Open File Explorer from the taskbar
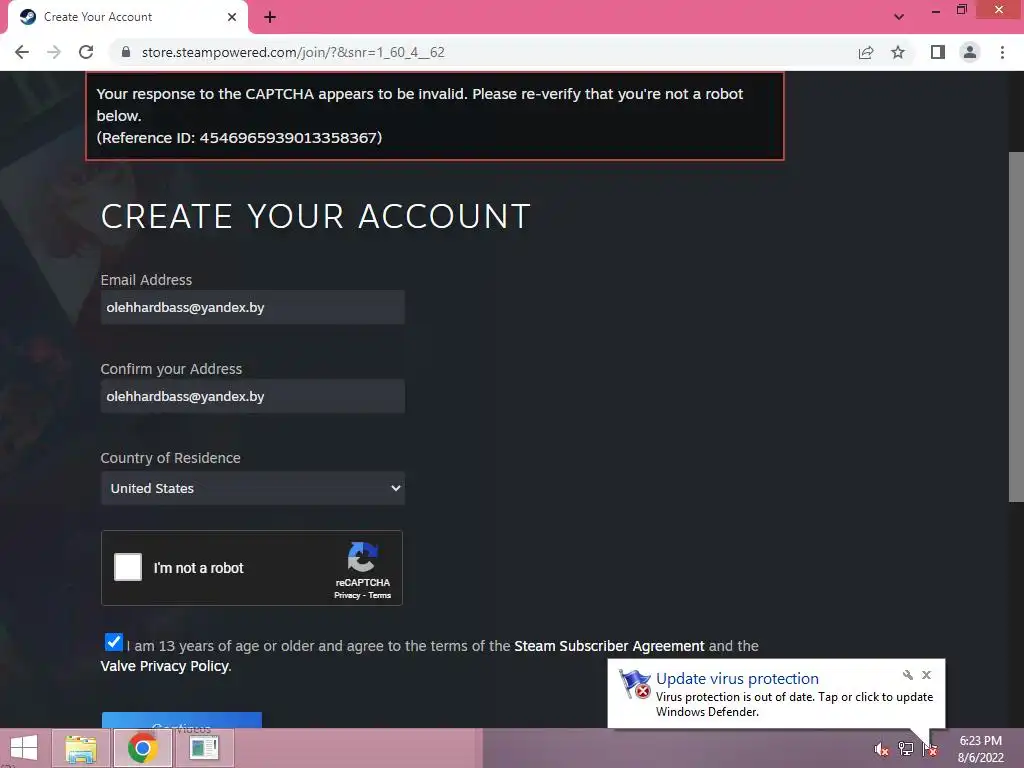 [x=80, y=748]
